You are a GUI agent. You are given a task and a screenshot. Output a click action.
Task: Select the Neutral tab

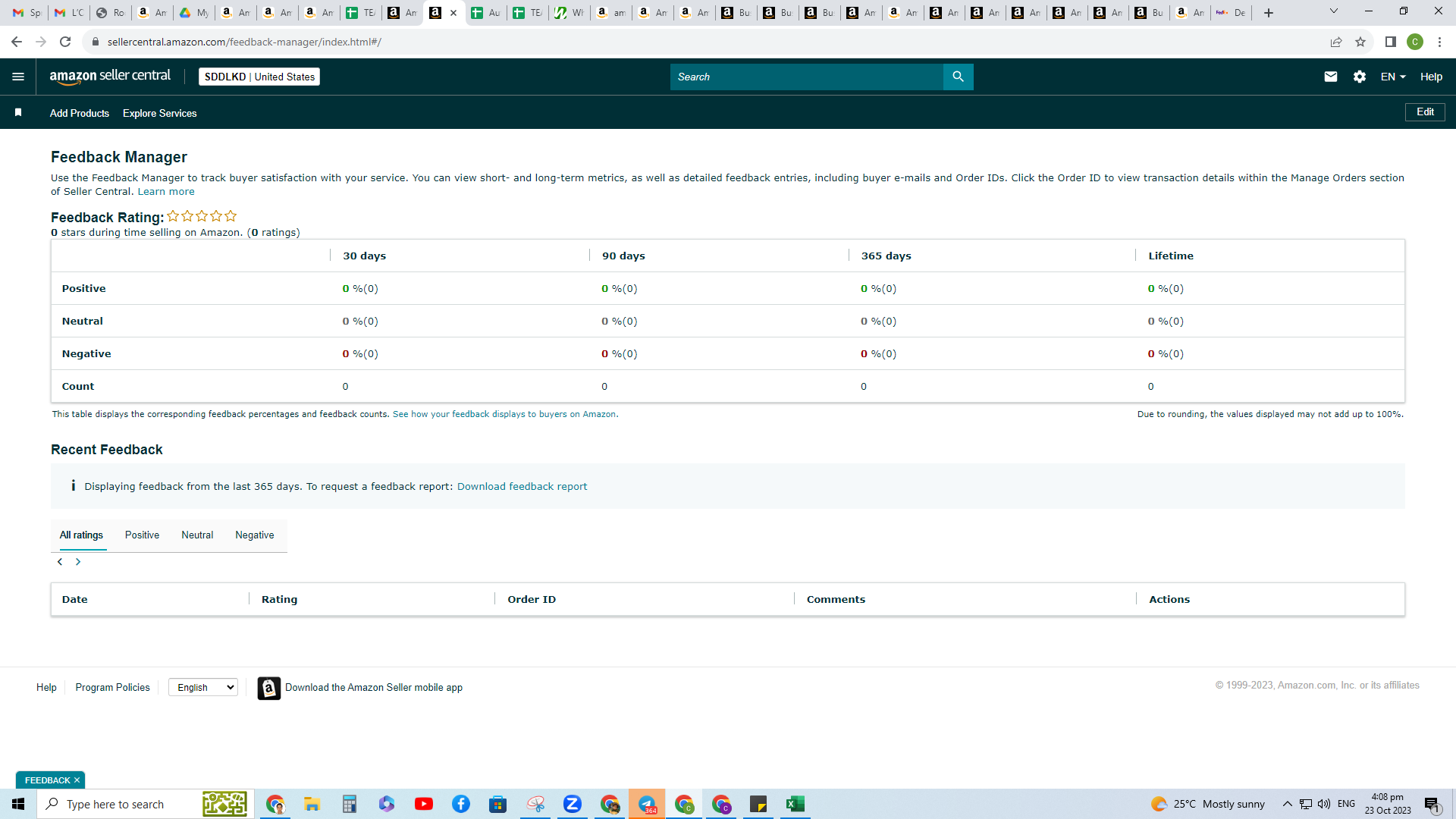tap(197, 535)
